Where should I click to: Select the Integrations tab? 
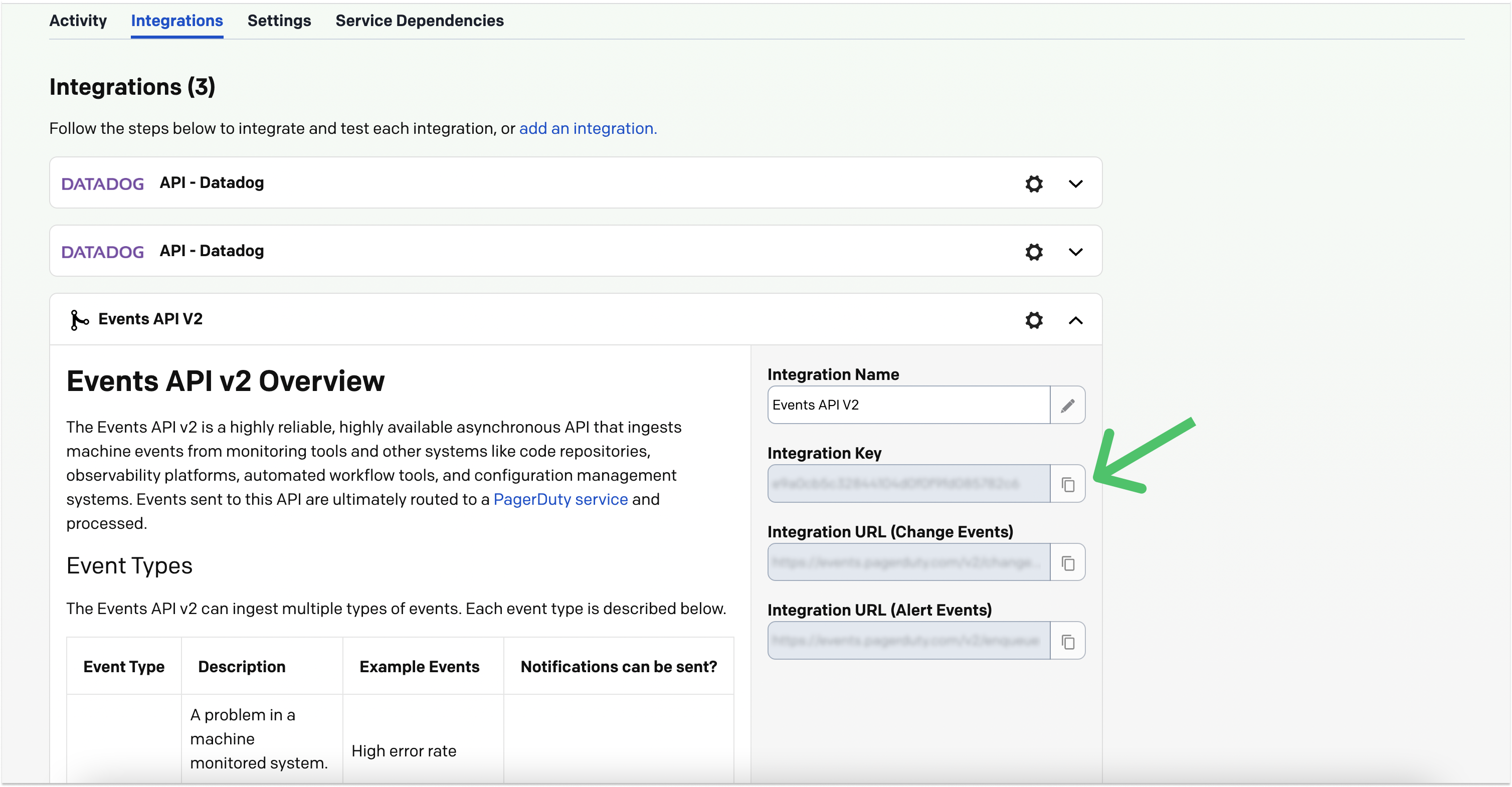click(176, 21)
